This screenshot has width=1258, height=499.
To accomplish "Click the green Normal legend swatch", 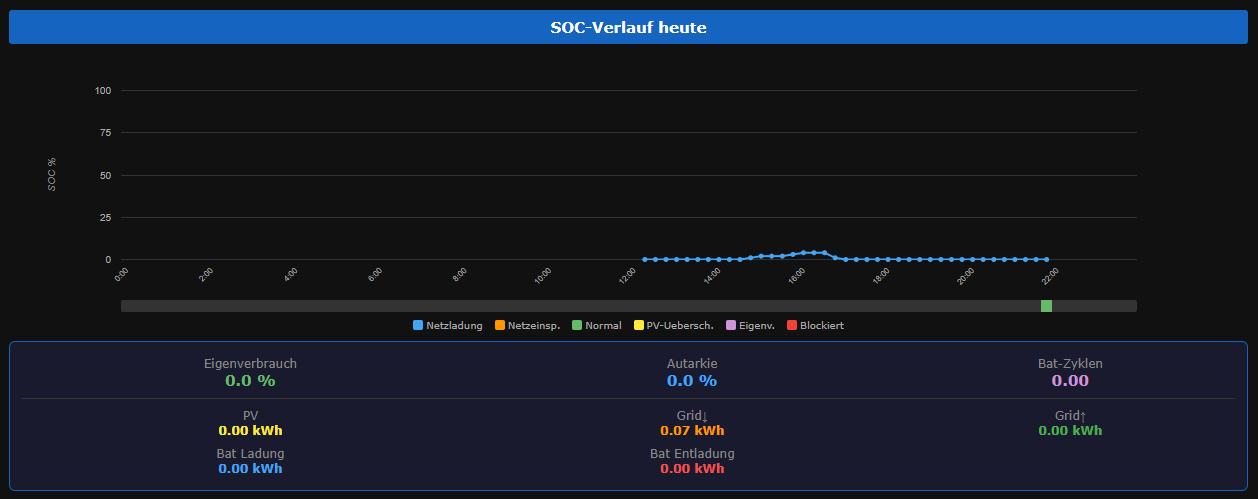I will pos(577,325).
